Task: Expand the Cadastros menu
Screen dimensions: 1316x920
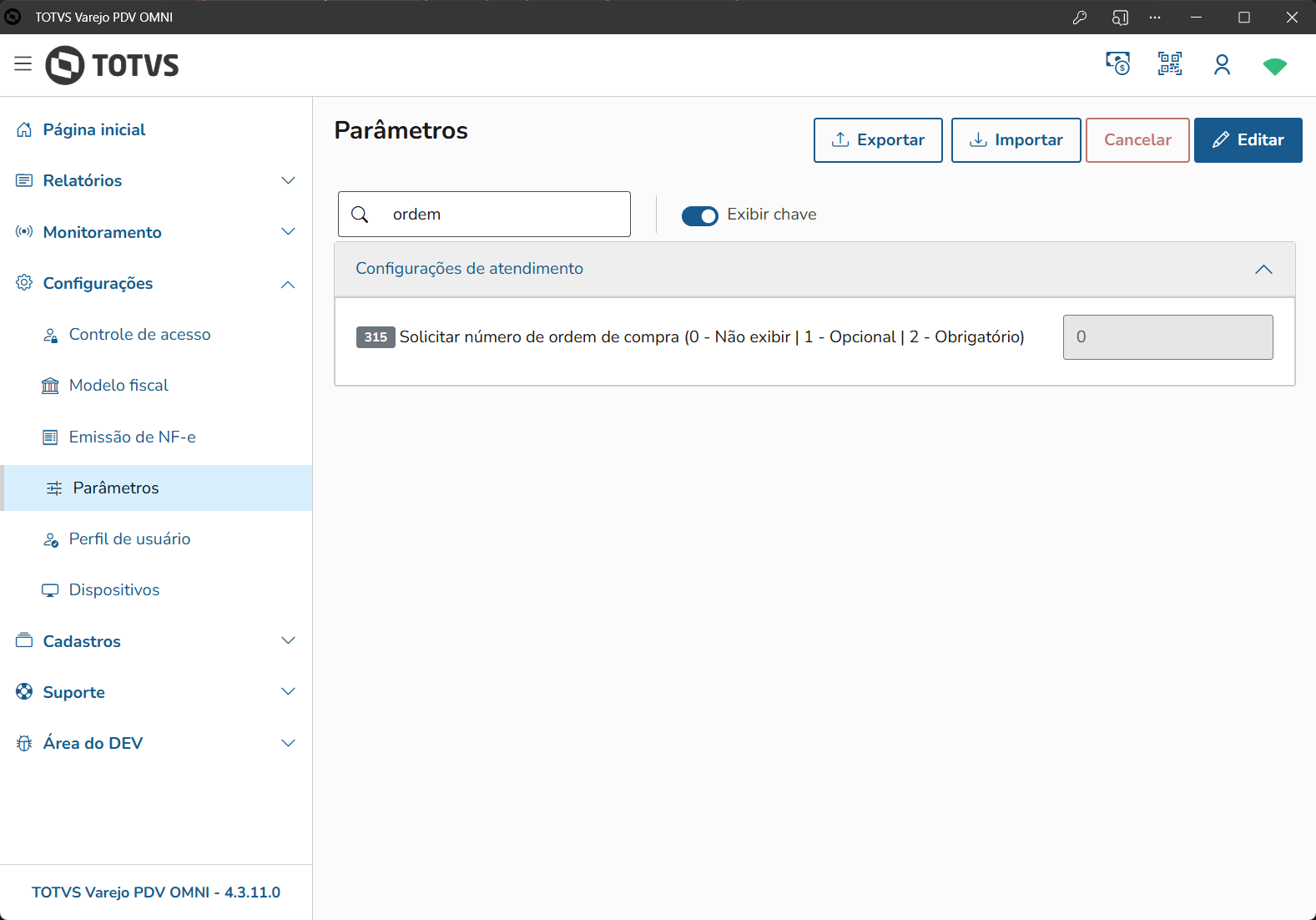Action: pyautogui.click(x=156, y=641)
